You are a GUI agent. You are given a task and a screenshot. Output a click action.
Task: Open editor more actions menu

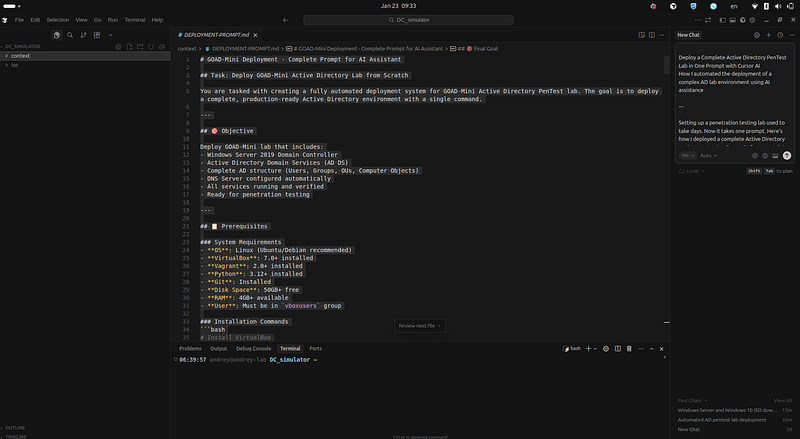click(662, 35)
